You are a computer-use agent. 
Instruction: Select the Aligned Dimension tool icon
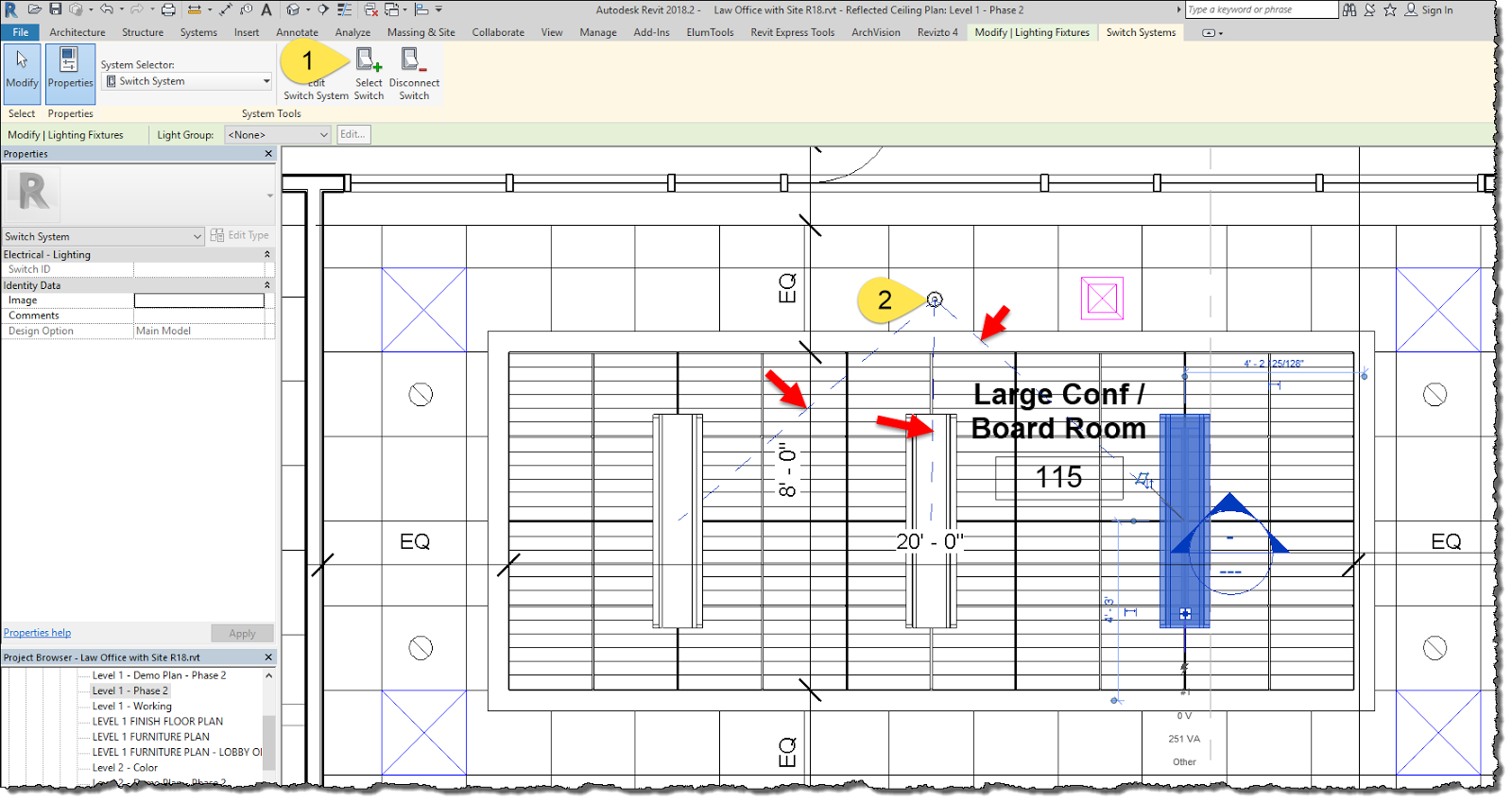226,9
